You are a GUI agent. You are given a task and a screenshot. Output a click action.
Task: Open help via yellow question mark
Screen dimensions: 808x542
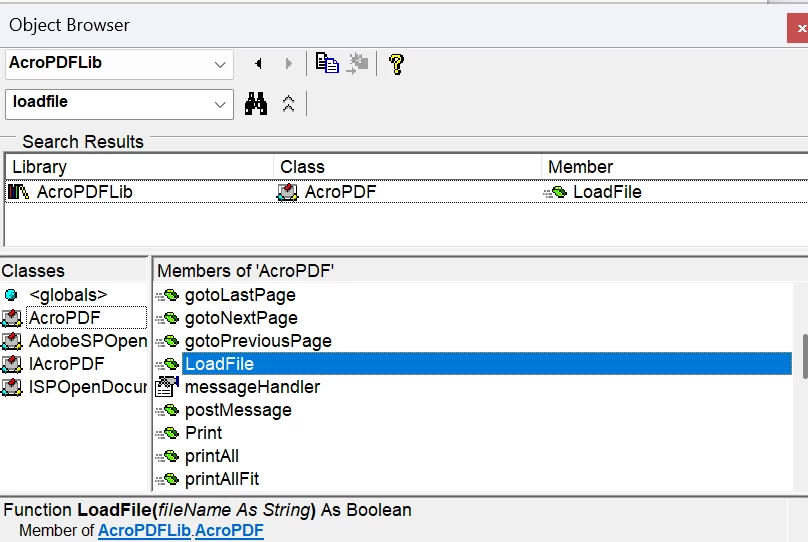click(396, 64)
